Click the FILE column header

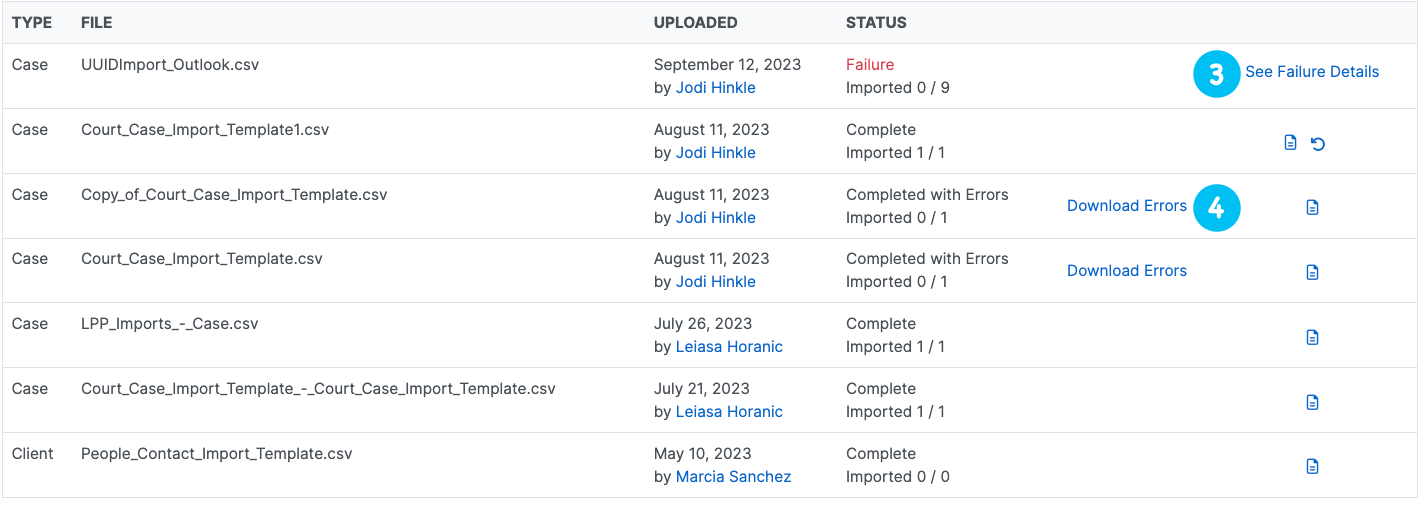tap(96, 23)
